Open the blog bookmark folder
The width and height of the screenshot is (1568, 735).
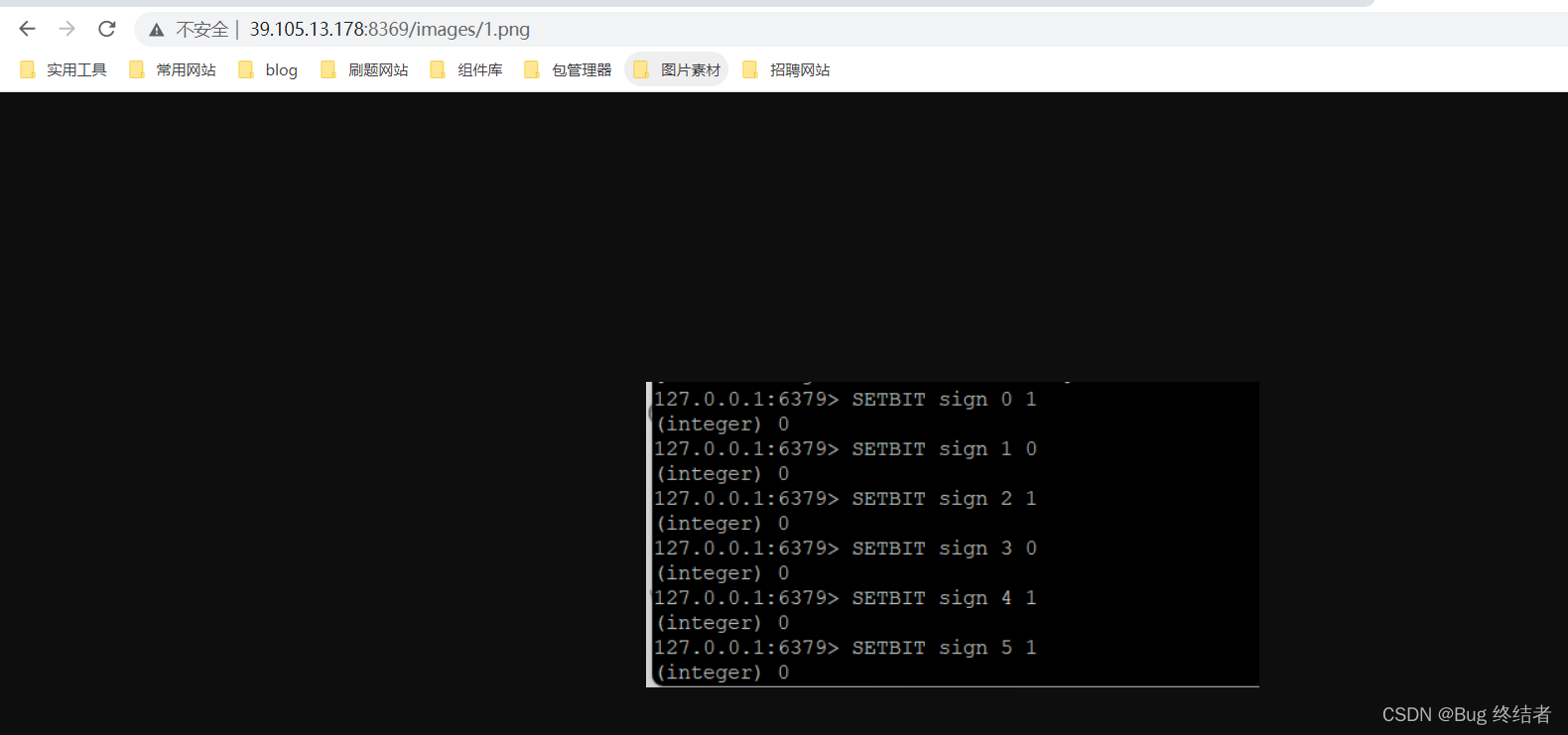(268, 69)
